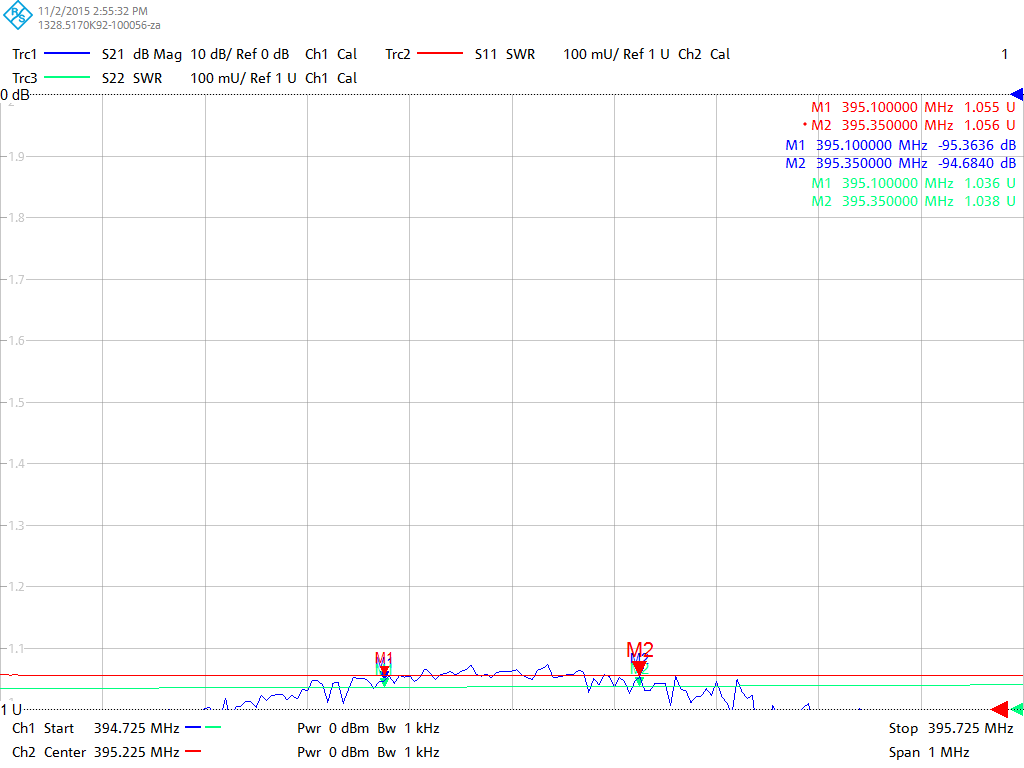Click the S21 dB Mag measurement label
Image resolution: width=1024 pixels, height=768 pixels.
(x=142, y=54)
